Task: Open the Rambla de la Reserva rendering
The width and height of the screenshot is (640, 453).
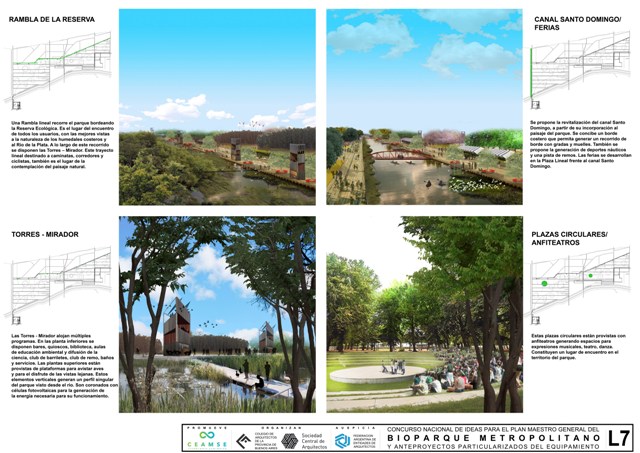Action: pyautogui.click(x=217, y=107)
